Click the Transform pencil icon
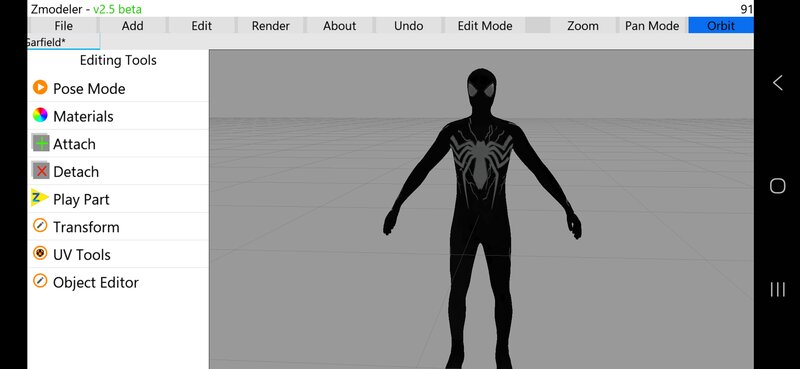This screenshot has width=800, height=369. [40, 226]
